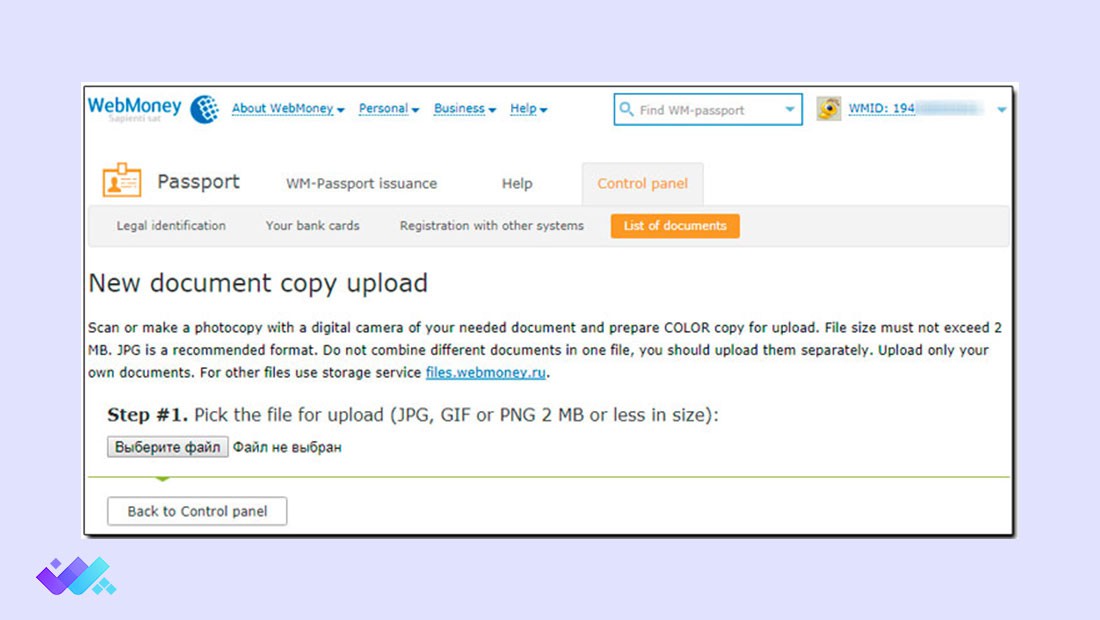Switch to the WM-Passport issuance tab

pyautogui.click(x=361, y=184)
